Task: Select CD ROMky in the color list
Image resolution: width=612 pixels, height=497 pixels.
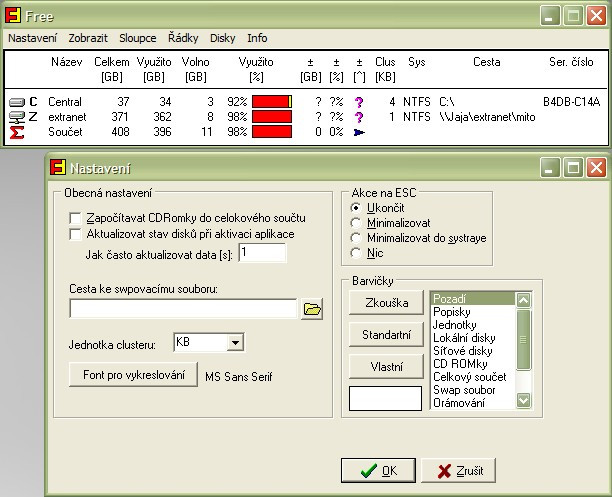Action: click(473, 364)
